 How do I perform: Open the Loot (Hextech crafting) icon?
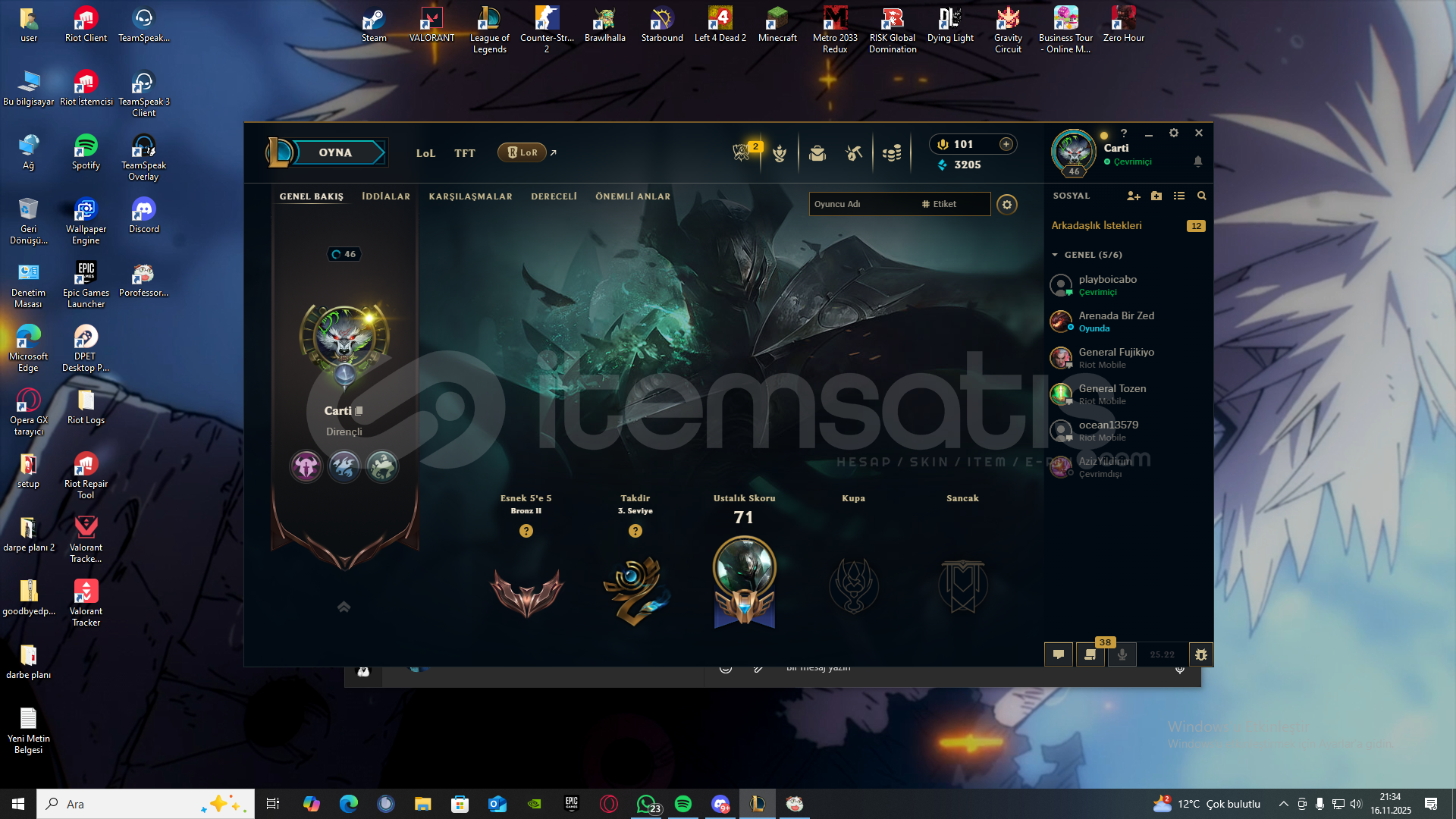(x=854, y=154)
